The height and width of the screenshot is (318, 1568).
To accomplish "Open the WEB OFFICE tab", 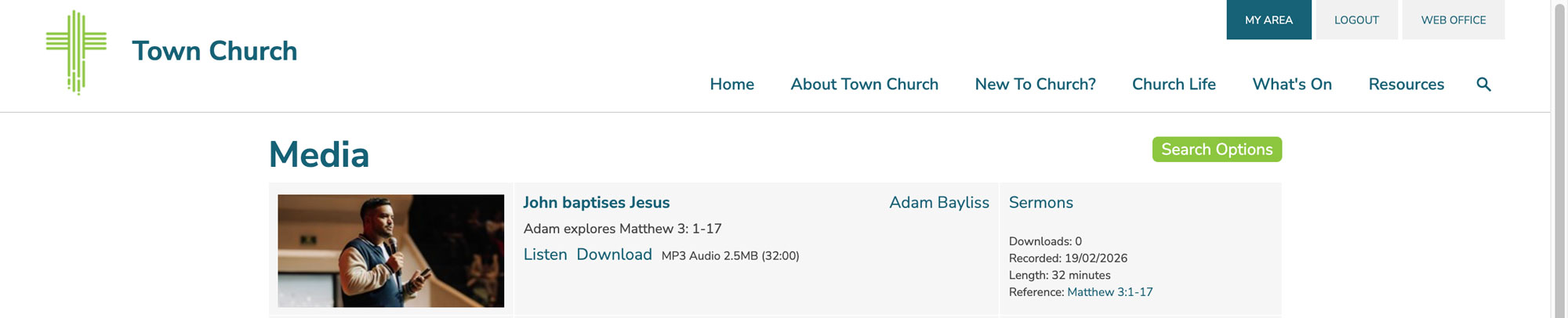I will pos(1453,20).
